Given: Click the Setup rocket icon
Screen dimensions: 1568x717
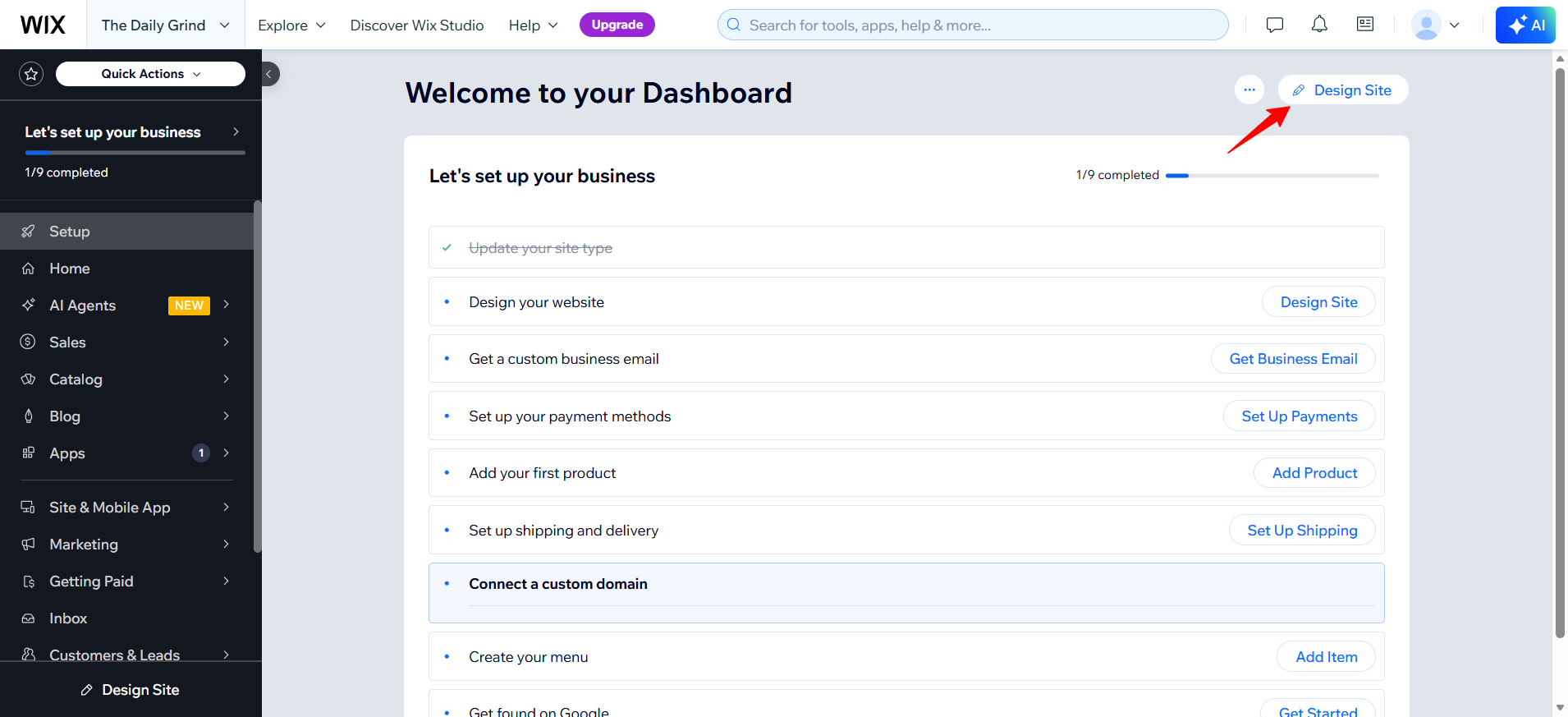Looking at the screenshot, I should pyautogui.click(x=28, y=232).
